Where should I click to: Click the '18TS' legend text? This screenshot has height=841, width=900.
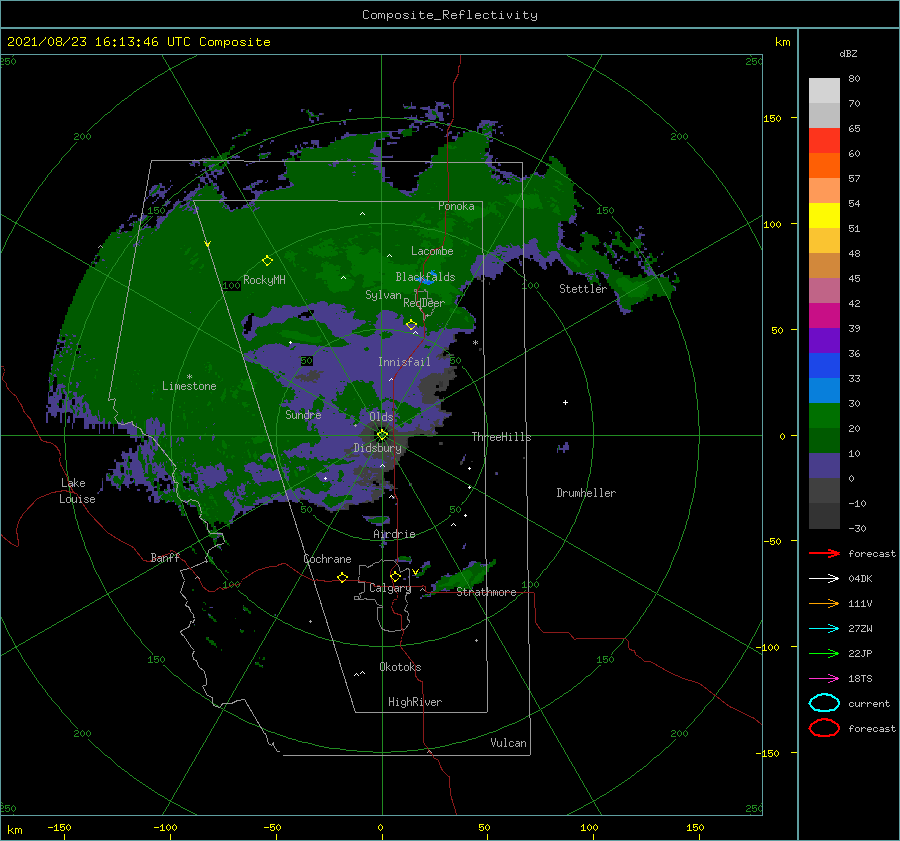860,679
